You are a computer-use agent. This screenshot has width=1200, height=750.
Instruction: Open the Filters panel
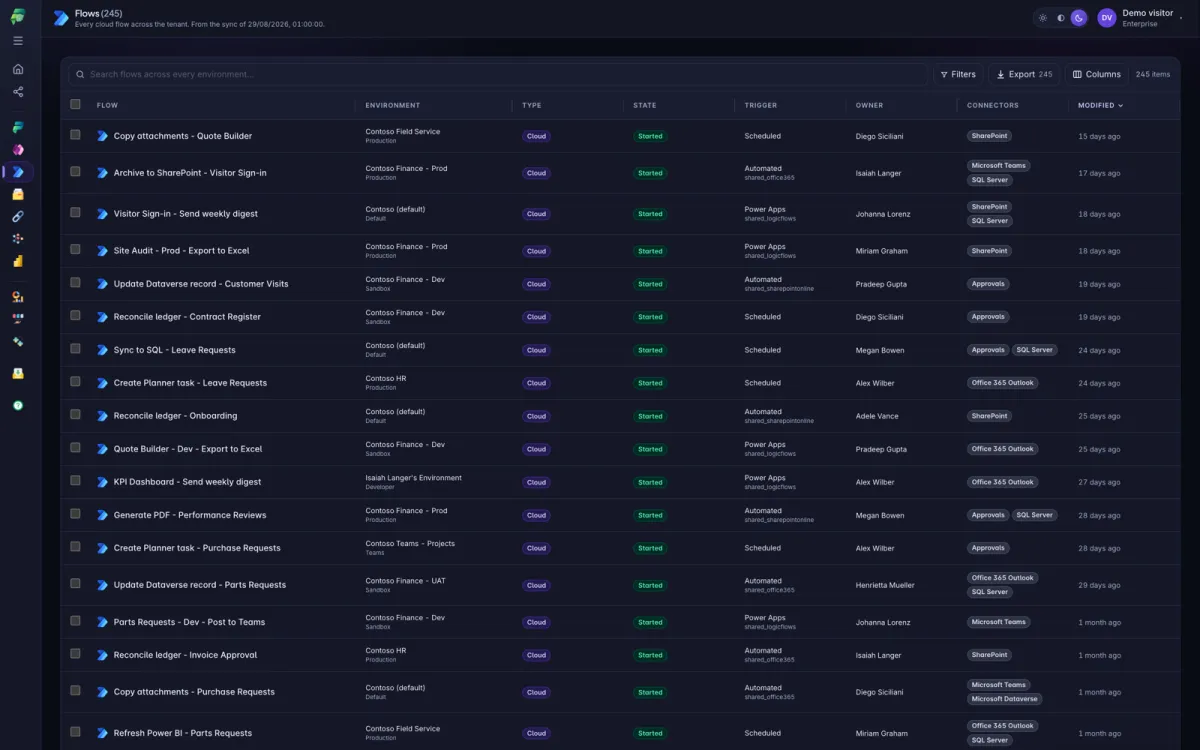point(957,74)
